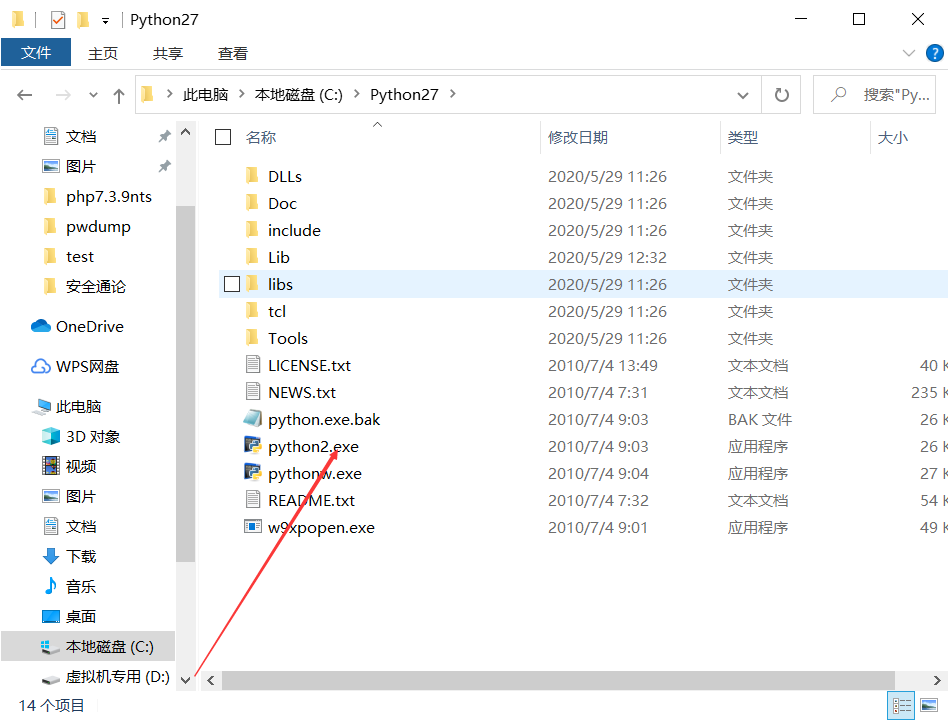Open the 文件 menu
The height and width of the screenshot is (721, 949).
click(36, 53)
